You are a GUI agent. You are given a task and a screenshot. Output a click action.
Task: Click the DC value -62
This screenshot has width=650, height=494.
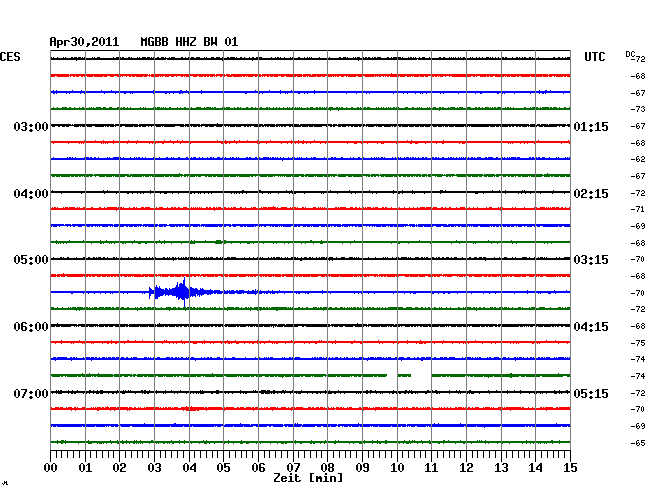(x=638, y=159)
